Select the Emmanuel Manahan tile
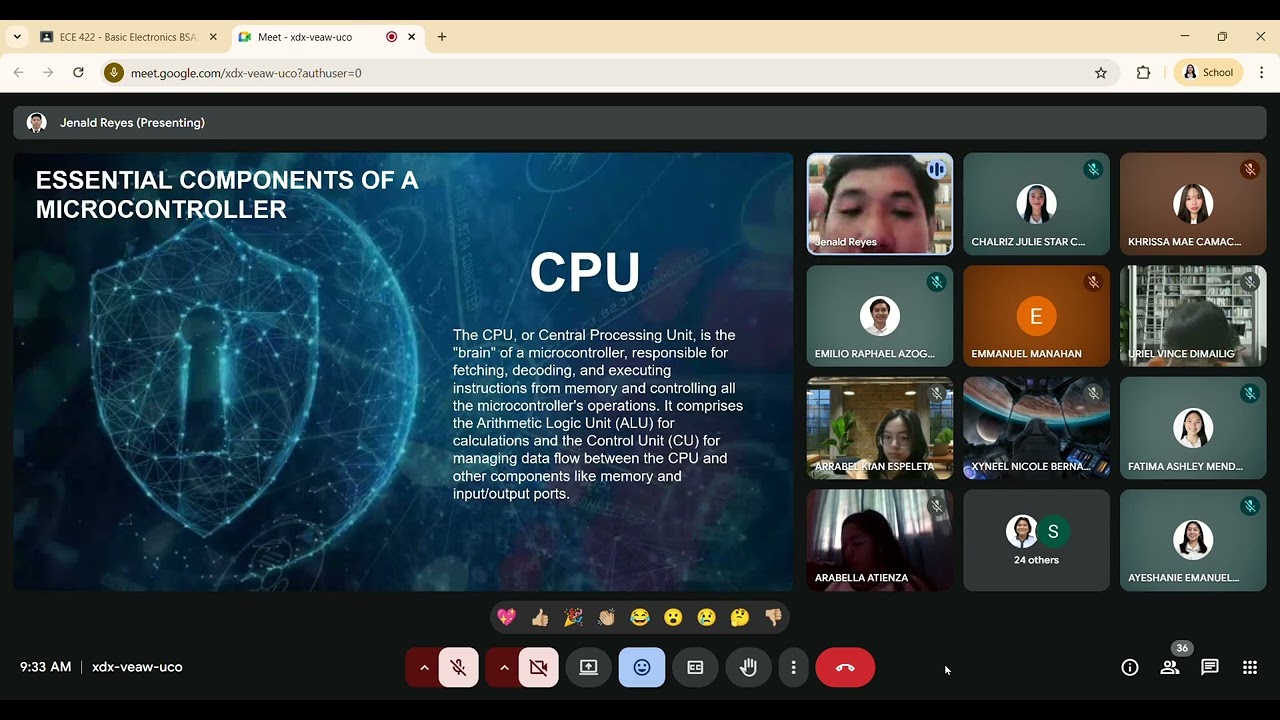1280x720 pixels. [x=1036, y=316]
